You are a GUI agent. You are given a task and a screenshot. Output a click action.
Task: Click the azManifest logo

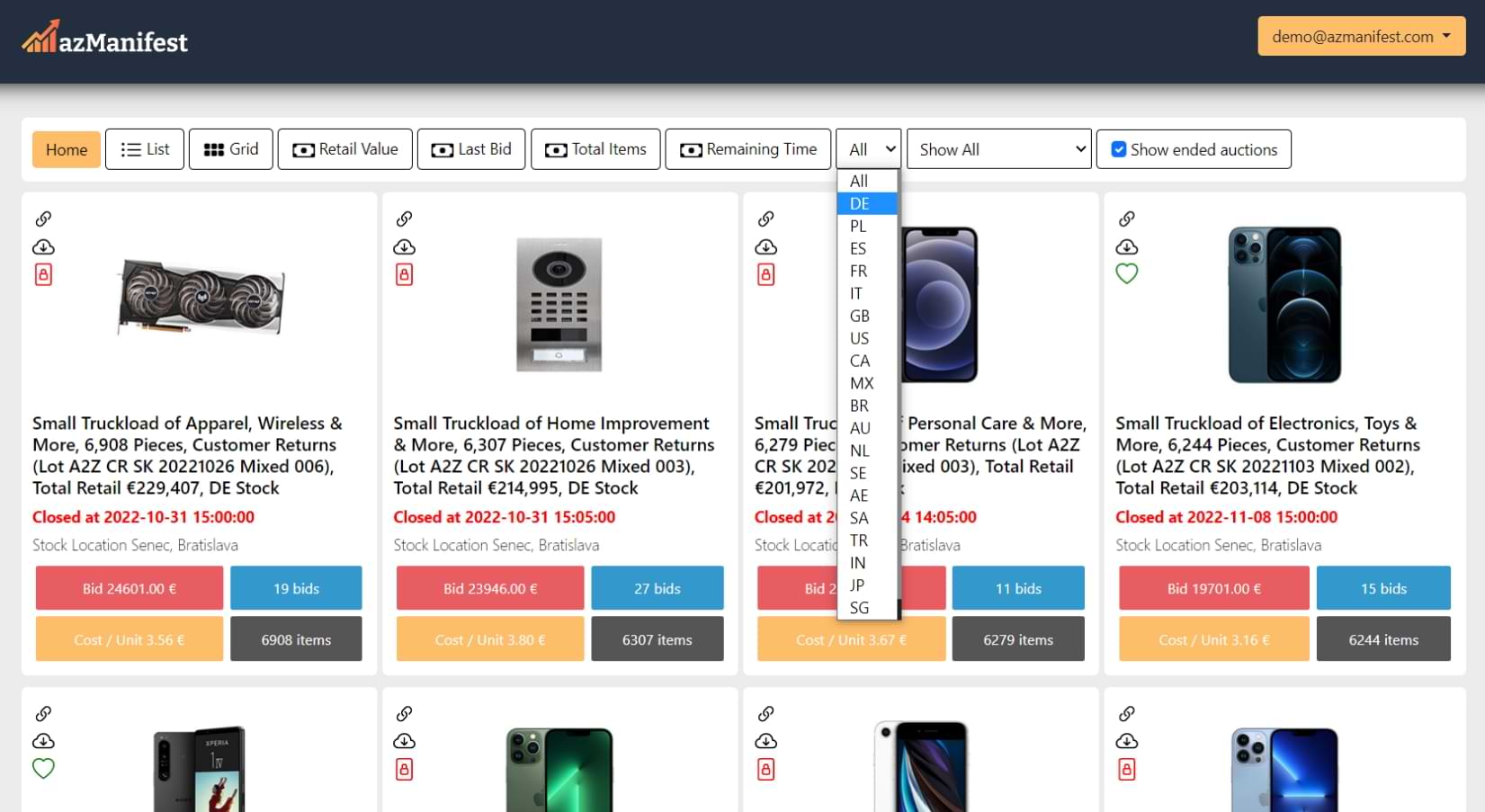105,39
